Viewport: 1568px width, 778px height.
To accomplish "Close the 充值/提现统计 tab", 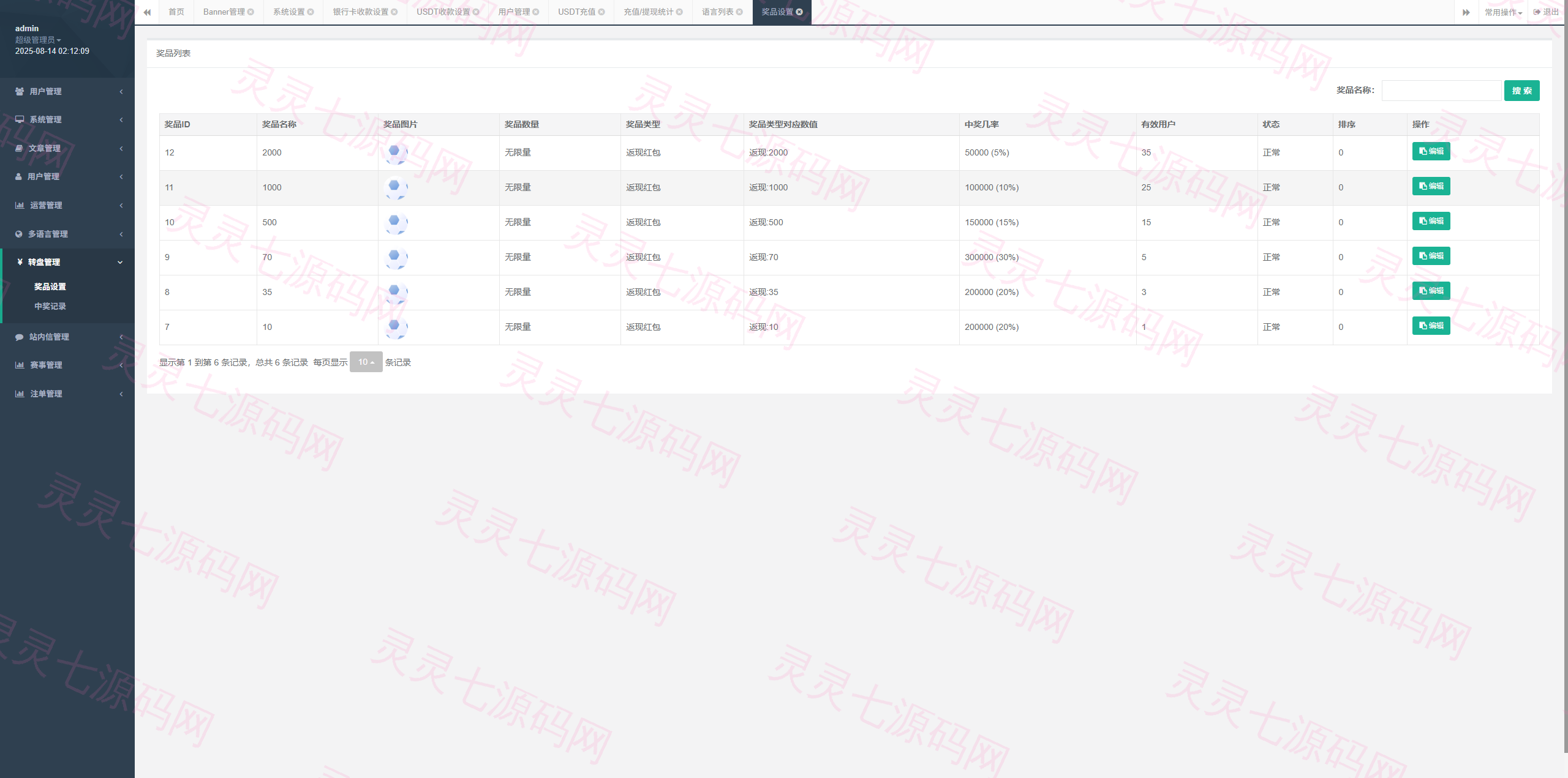I will (679, 12).
